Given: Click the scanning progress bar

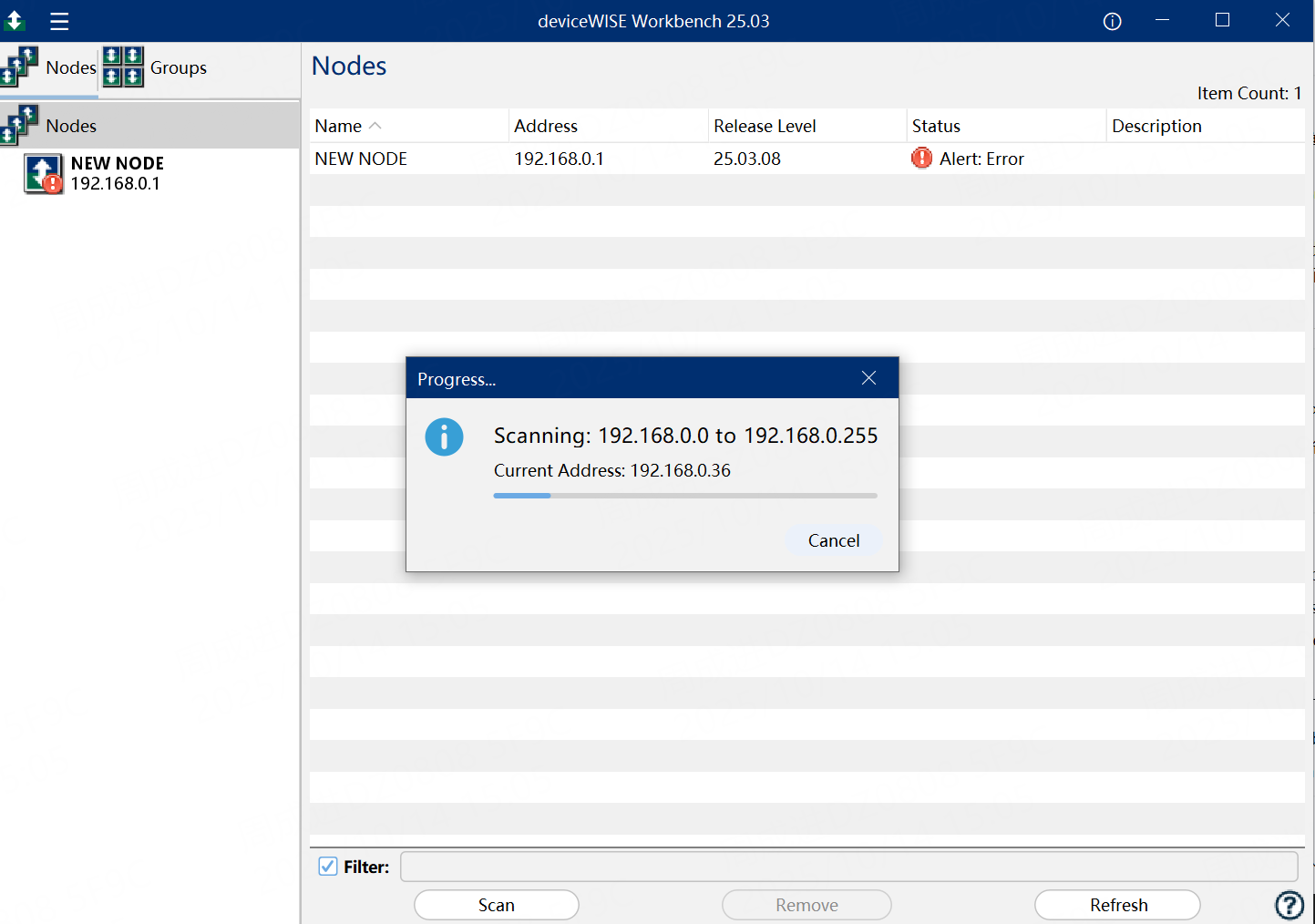Looking at the screenshot, I should point(684,496).
